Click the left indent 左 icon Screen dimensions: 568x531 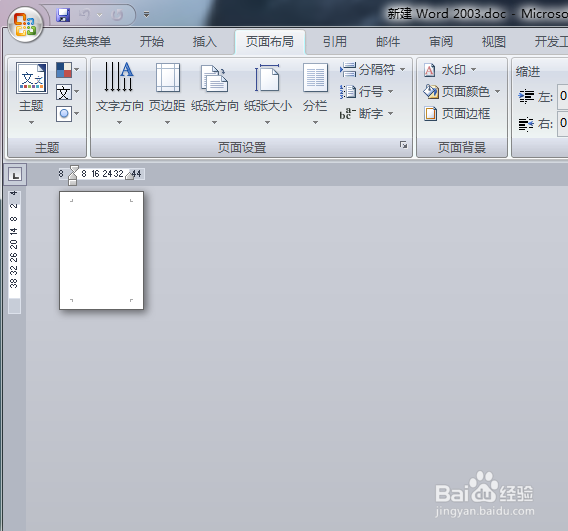[x=526, y=97]
